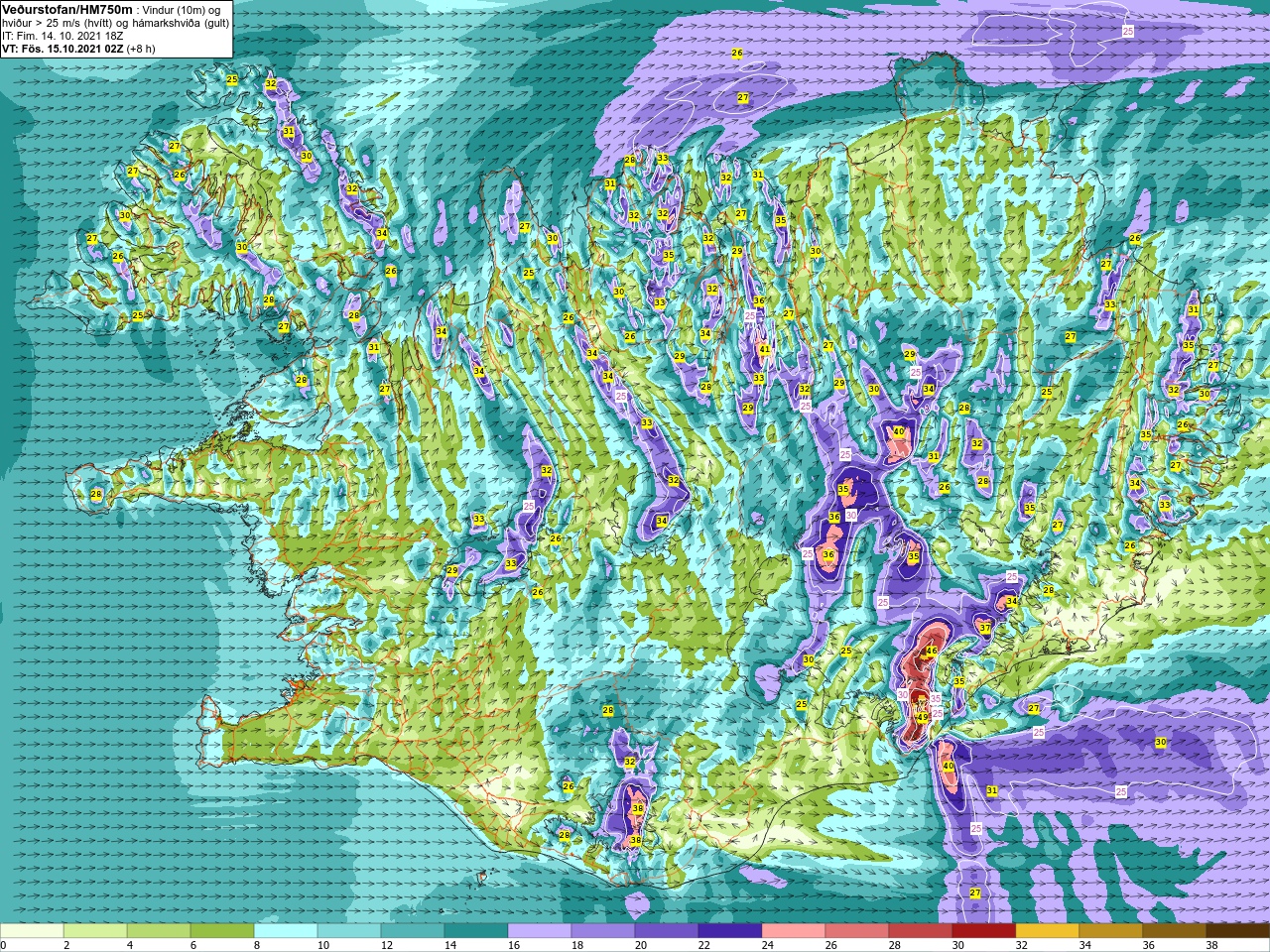Click the yellow gust label '46' on the map
The height and width of the screenshot is (952, 1270).
point(931,652)
